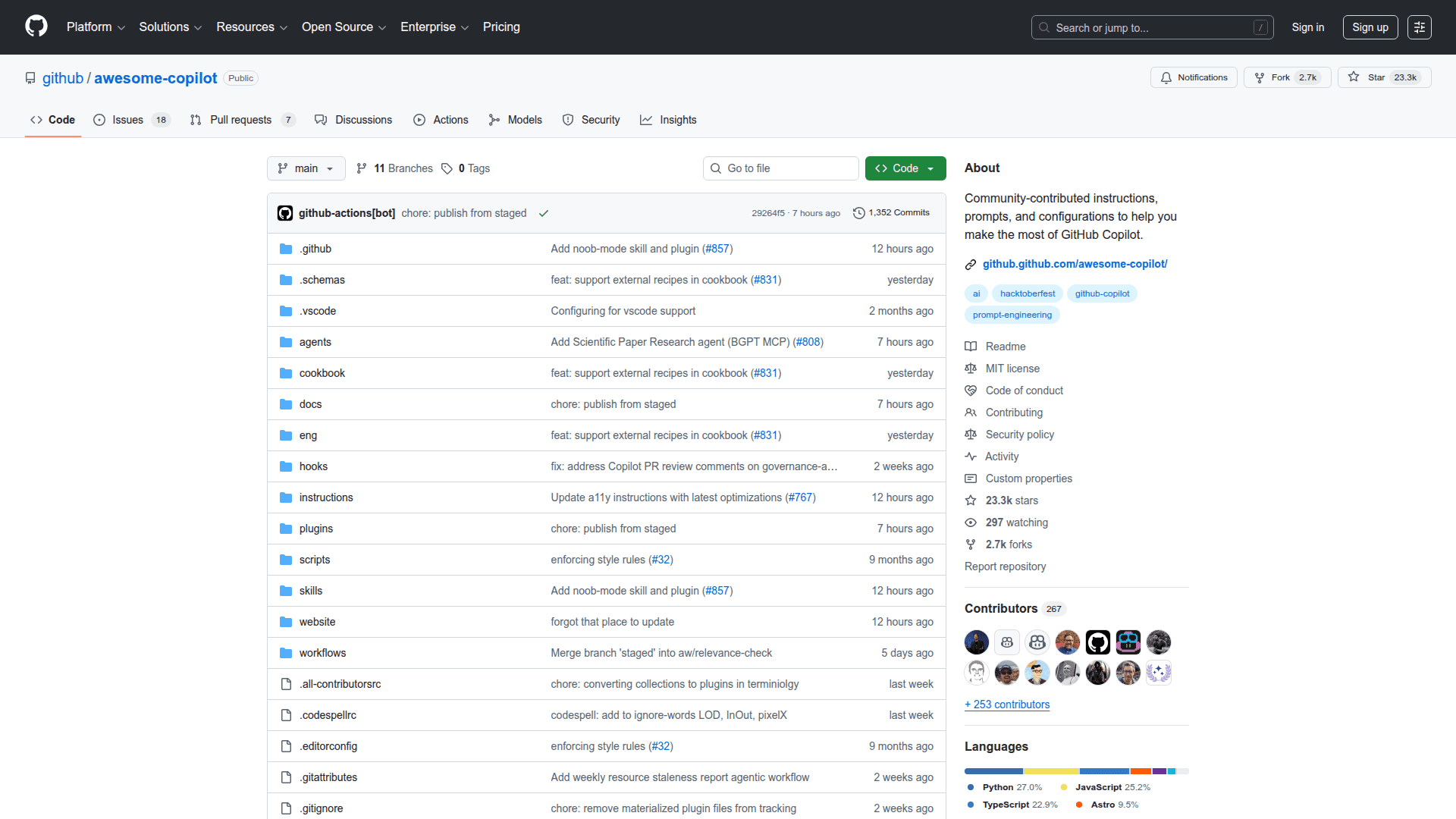Click the GitHub octocat logo
1456x819 pixels.
[x=35, y=27]
